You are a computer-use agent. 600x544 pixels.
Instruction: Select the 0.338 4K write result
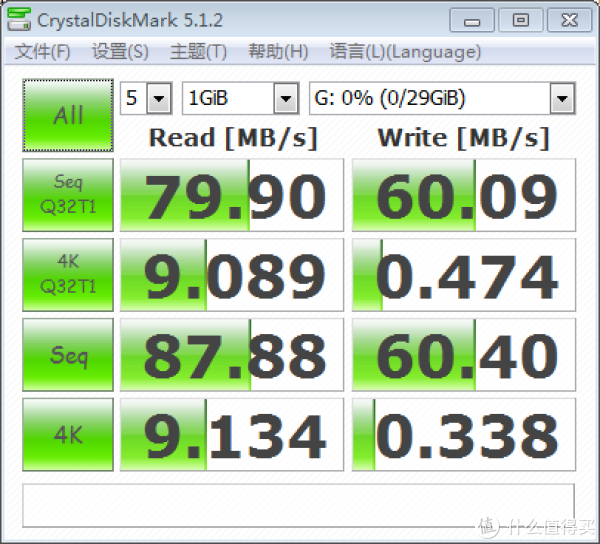tap(464, 435)
